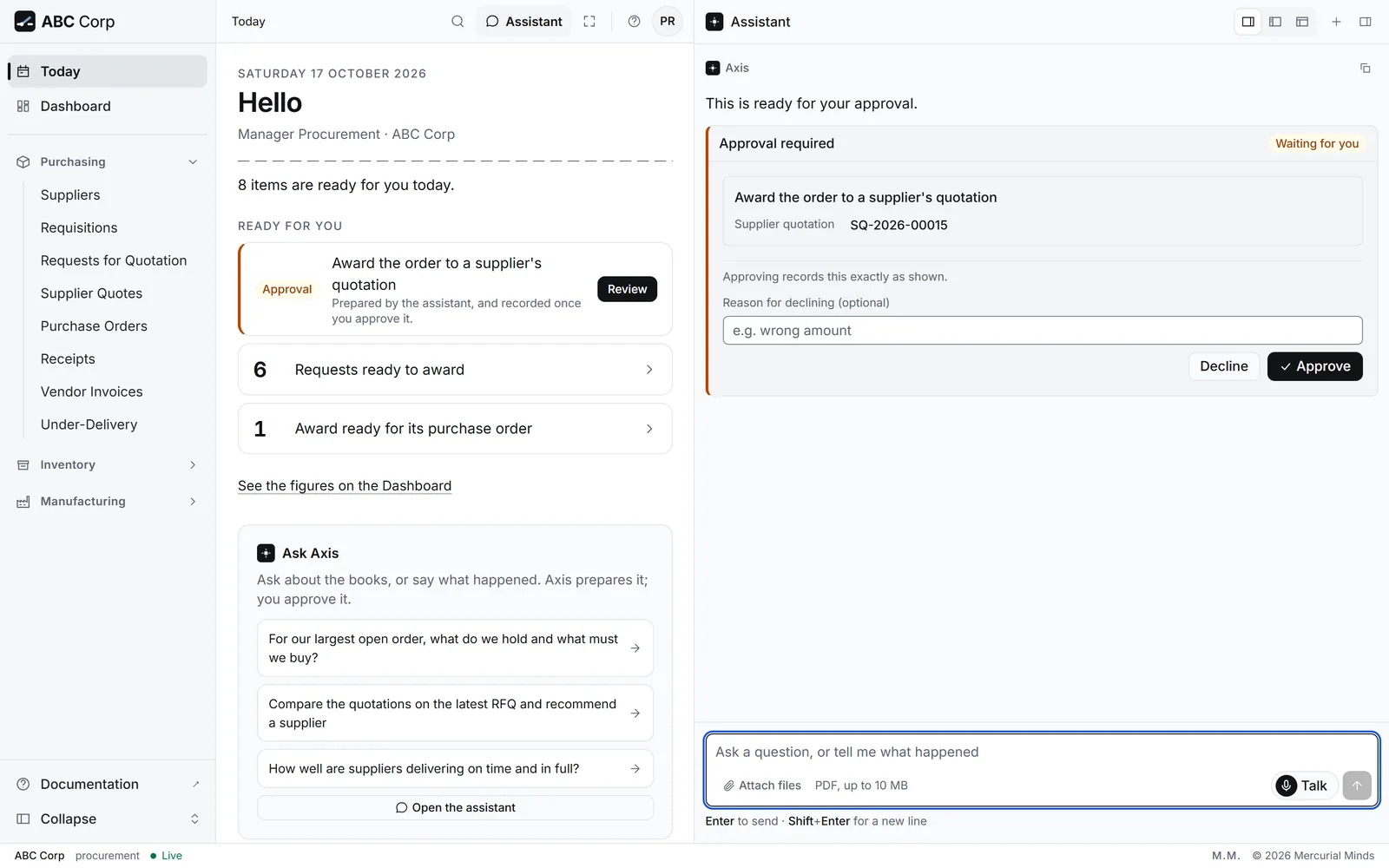Image resolution: width=1389 pixels, height=868 pixels.
Task: Click the Review button
Action: point(627,289)
